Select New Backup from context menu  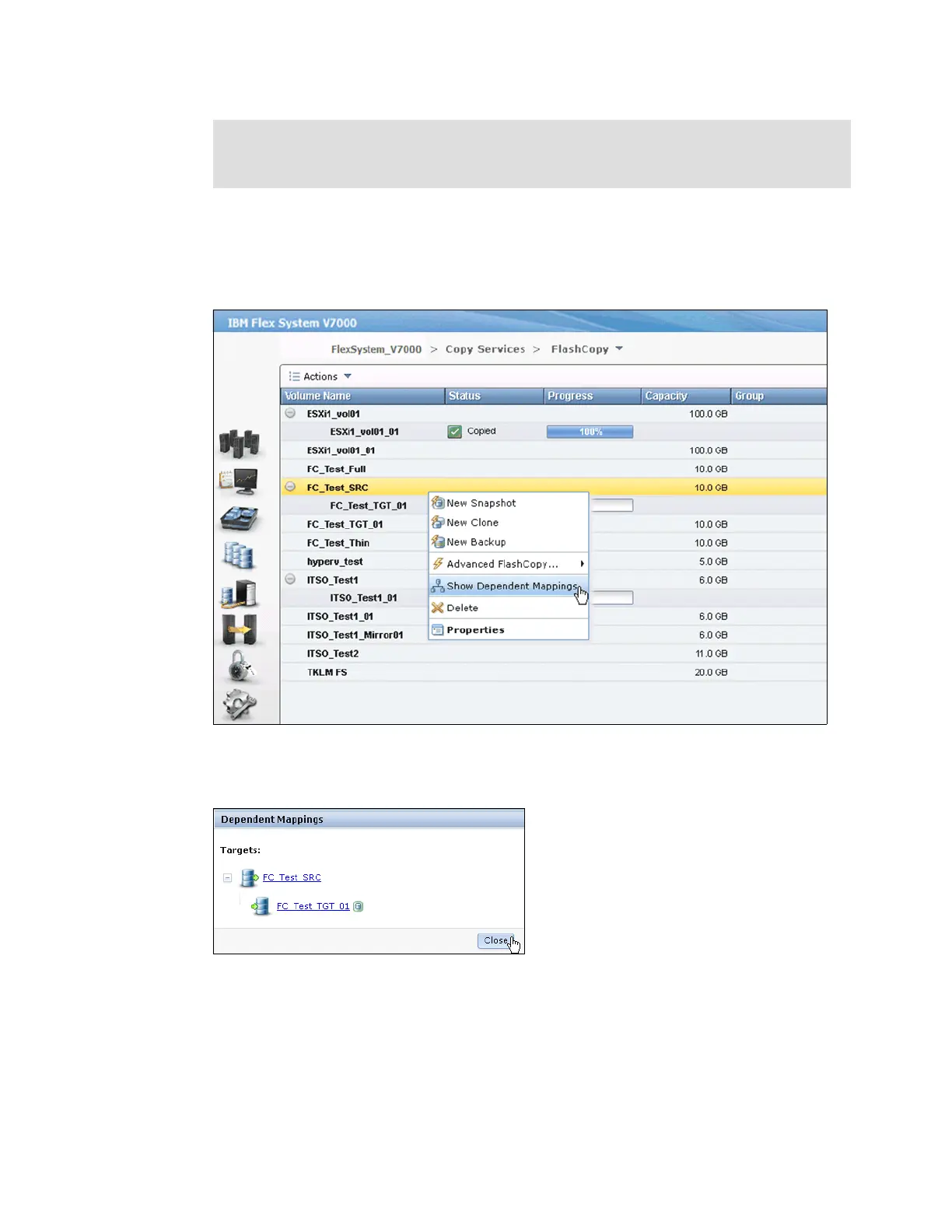pos(509,542)
